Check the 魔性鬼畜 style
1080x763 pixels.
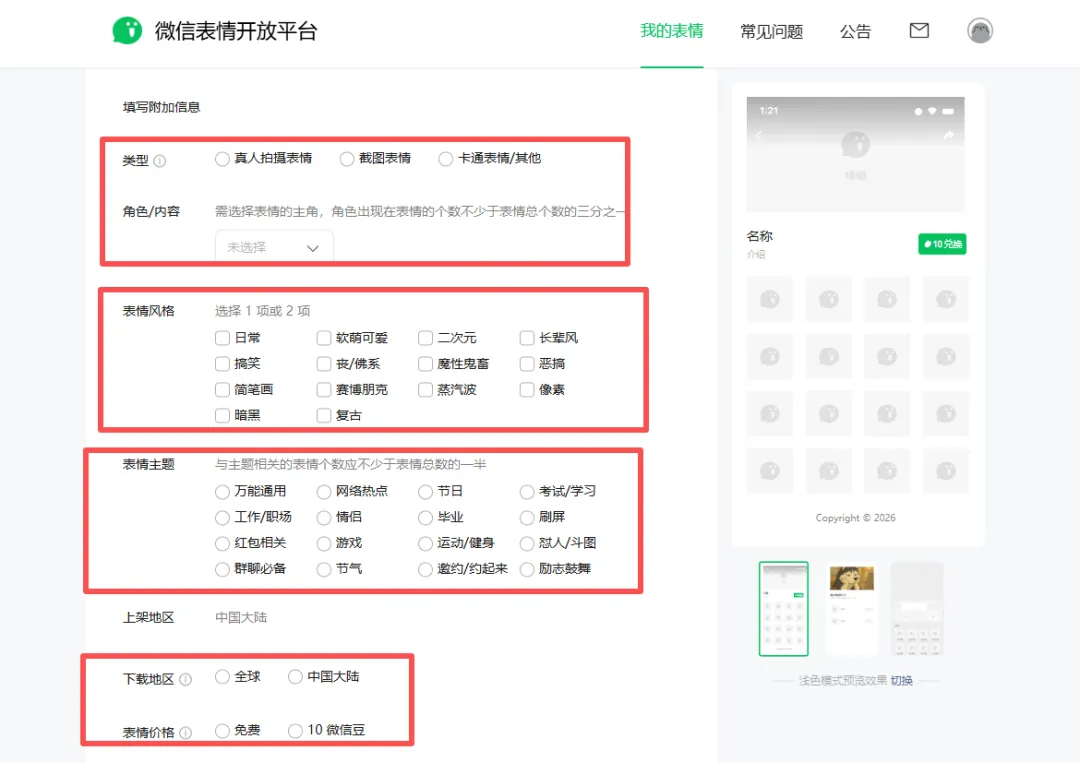tap(425, 364)
